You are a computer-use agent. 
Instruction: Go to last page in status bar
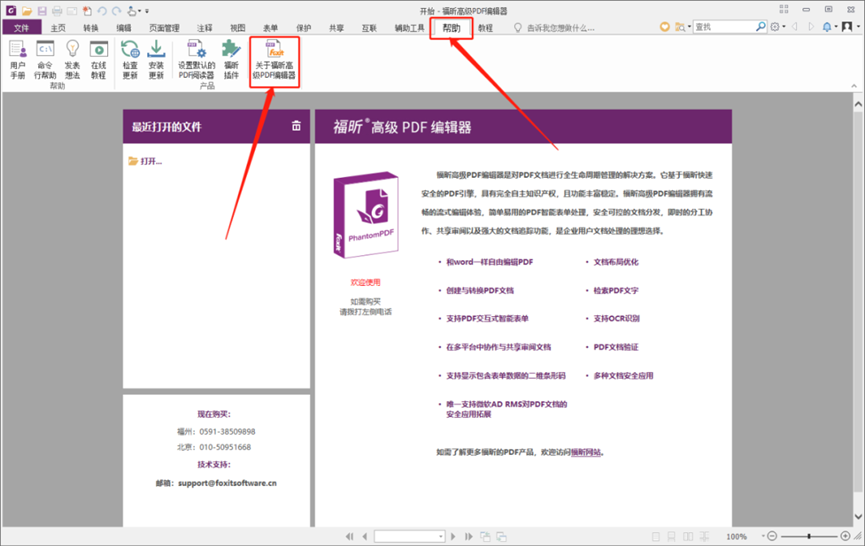(468, 536)
